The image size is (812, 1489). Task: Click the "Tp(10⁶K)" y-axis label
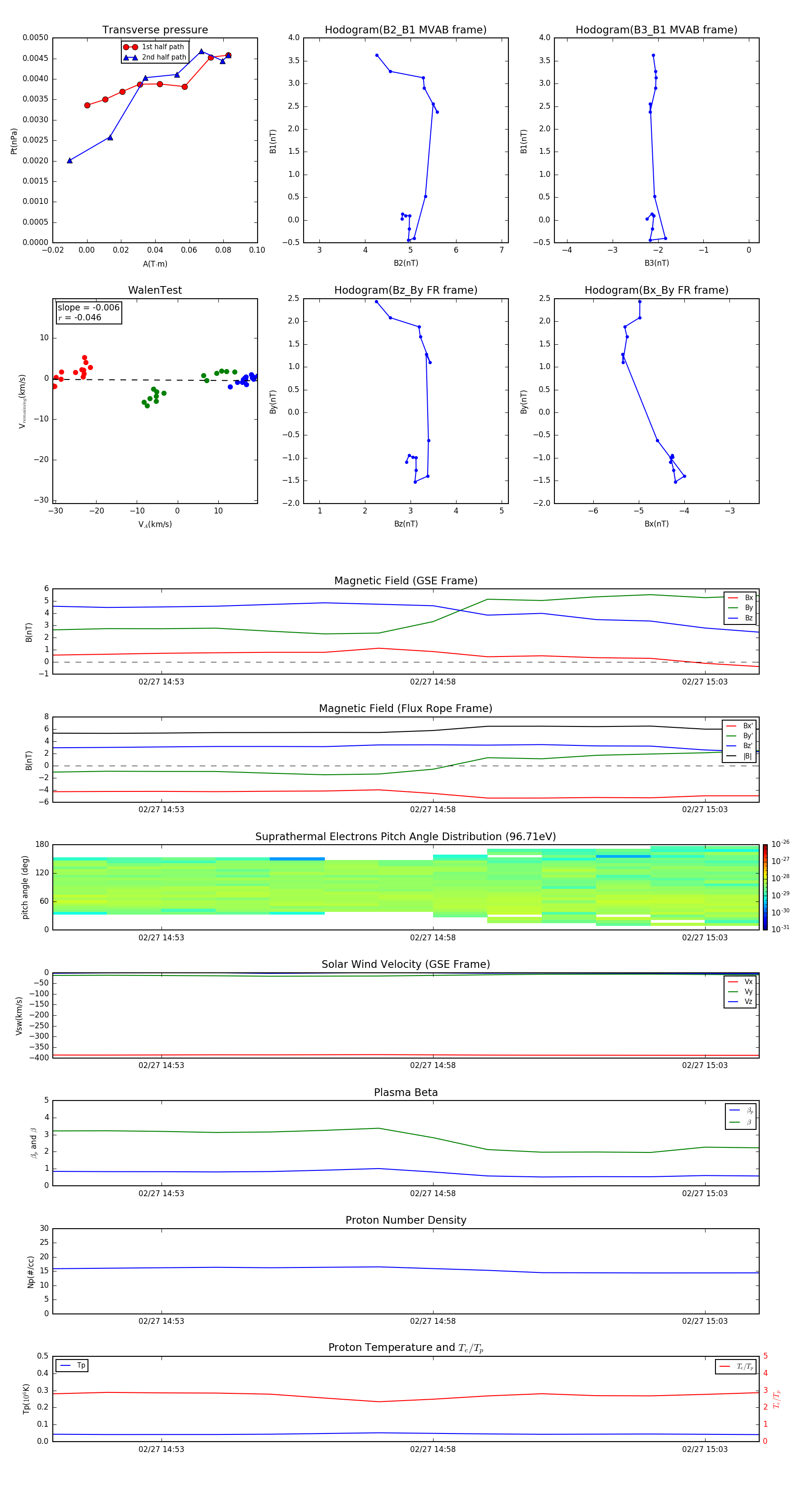[x=27, y=1399]
